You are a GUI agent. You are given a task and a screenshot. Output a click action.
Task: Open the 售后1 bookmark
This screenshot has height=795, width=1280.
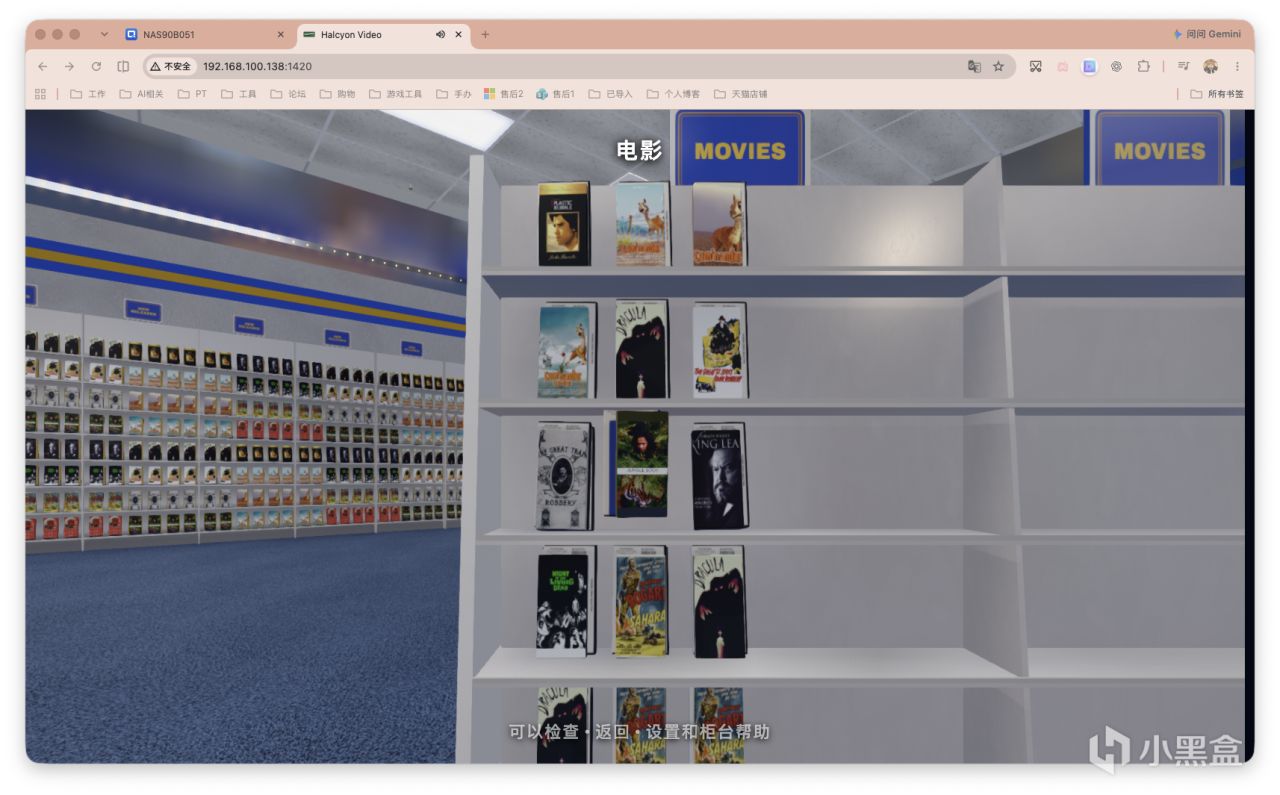pos(556,94)
